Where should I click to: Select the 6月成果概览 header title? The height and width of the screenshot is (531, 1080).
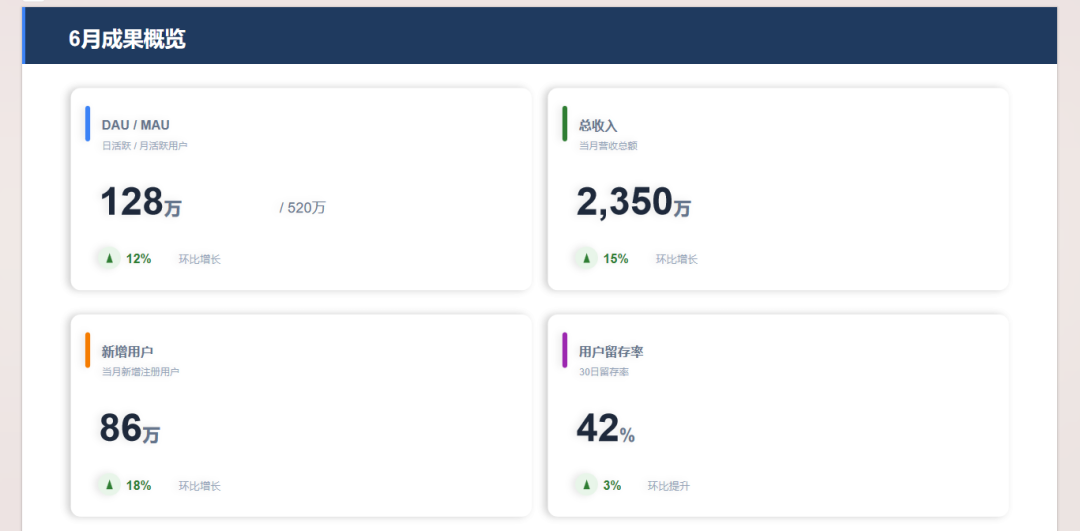[x=127, y=39]
